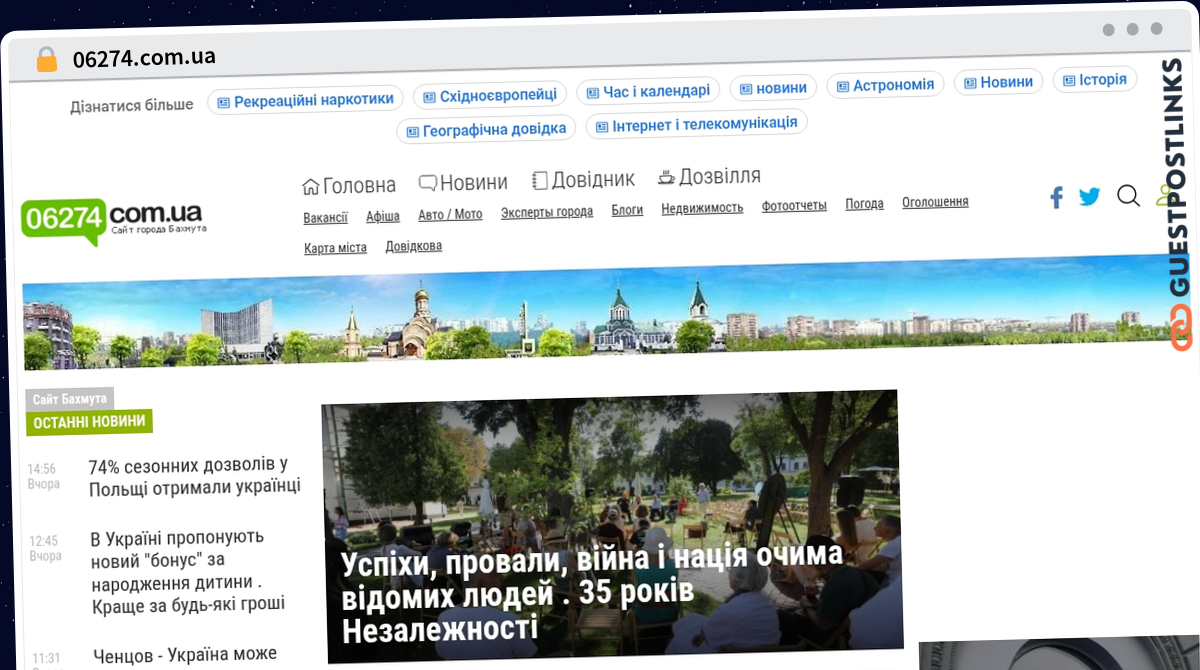Screen dimensions: 1200x670
Task: Click the Історія tag
Action: (x=1095, y=79)
